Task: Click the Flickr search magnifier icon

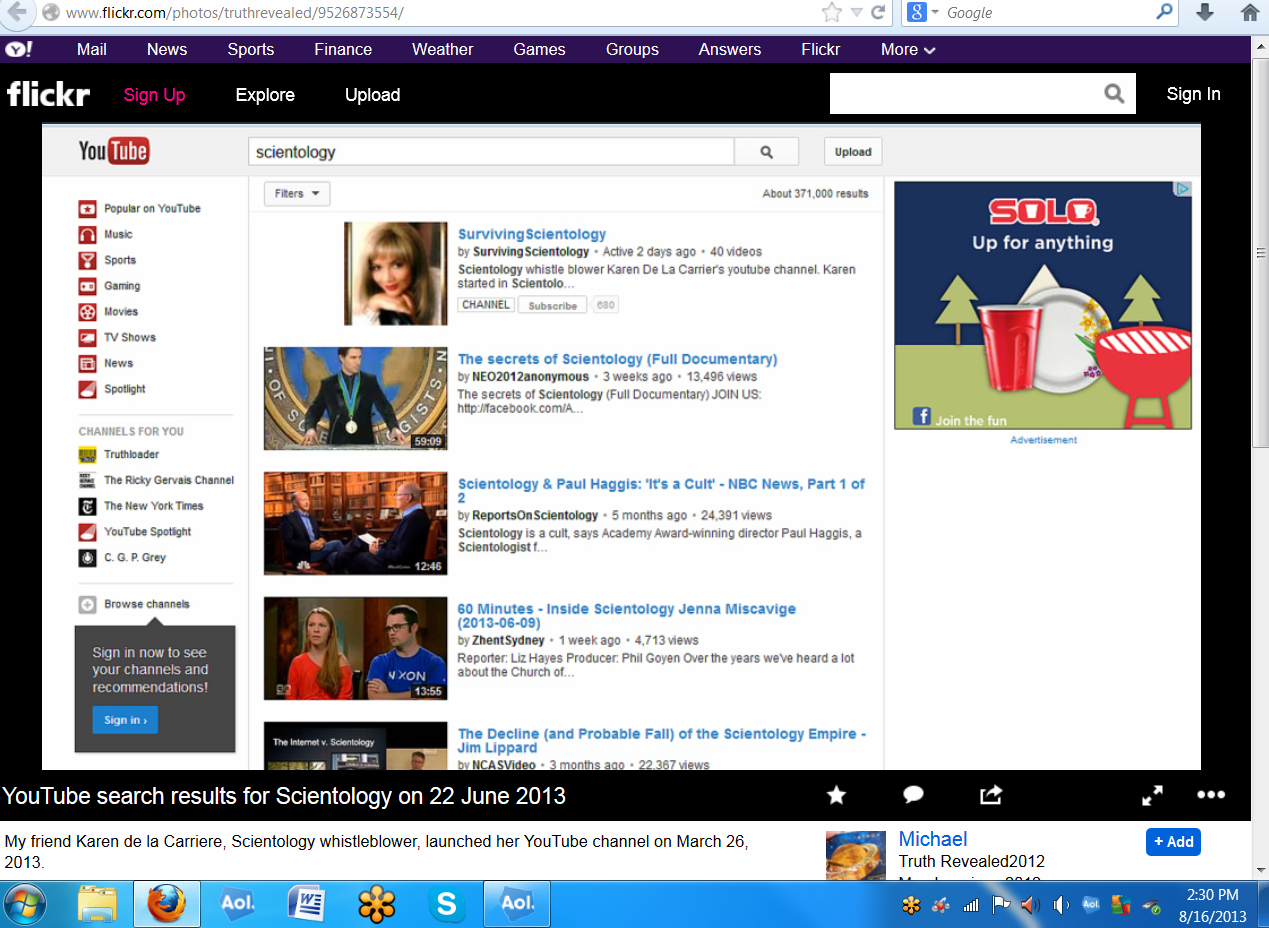Action: click(x=1114, y=94)
